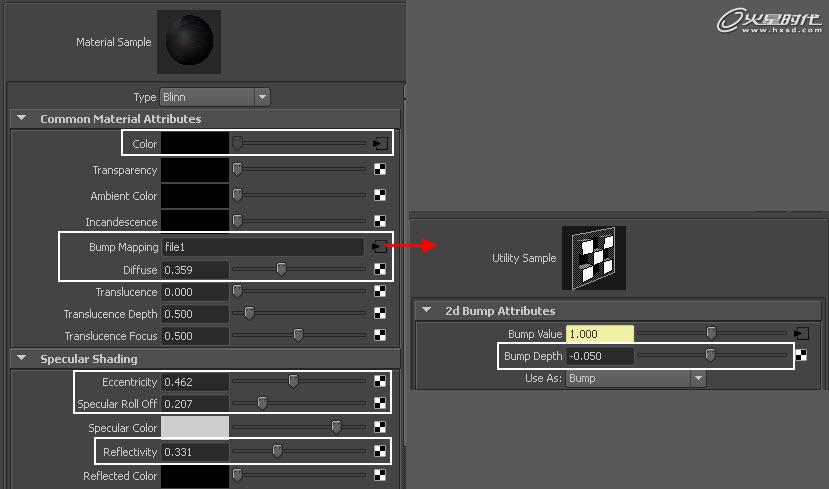
Task: Click the Translucence Depth slider handle
Action: [249, 313]
